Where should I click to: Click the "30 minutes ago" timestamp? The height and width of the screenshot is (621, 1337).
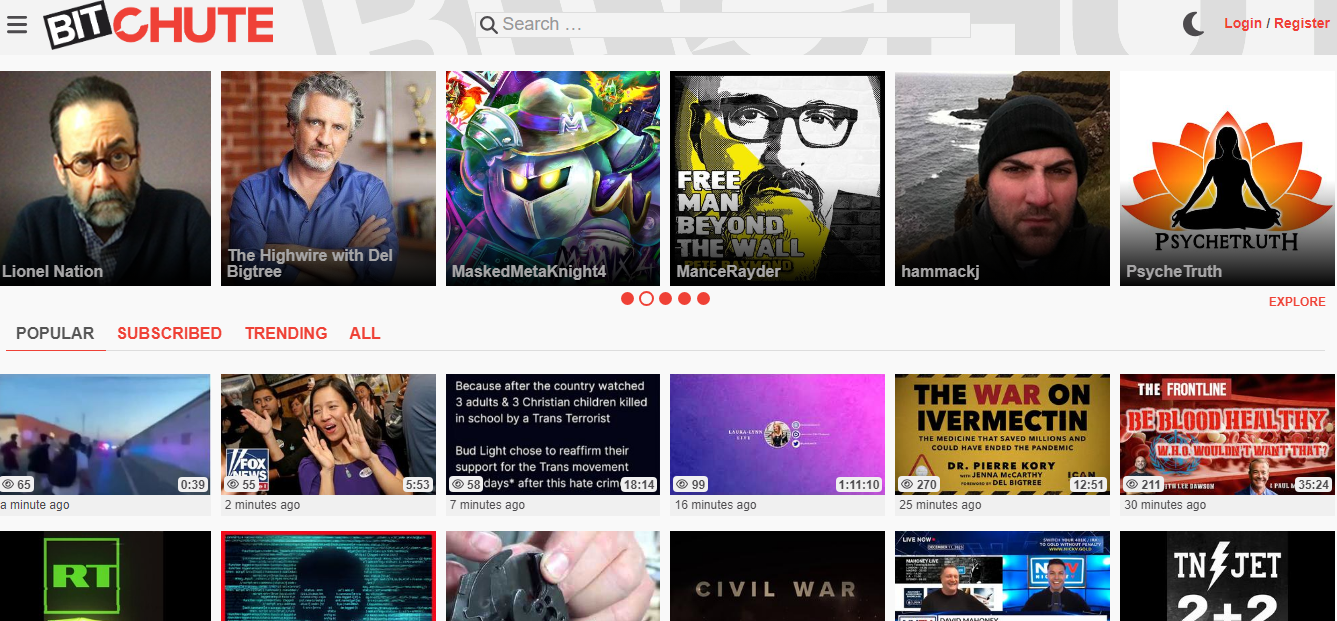pos(1166,505)
